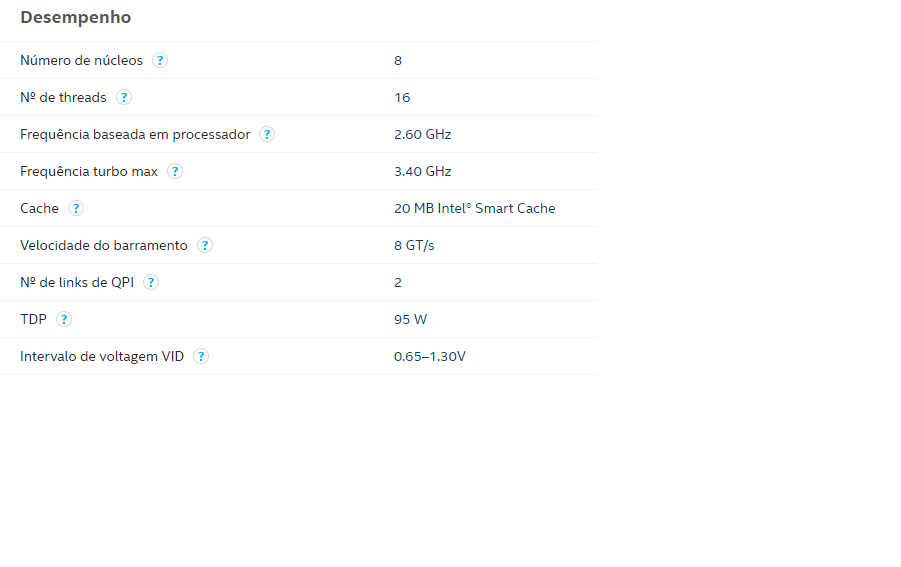Image resolution: width=901 pixels, height=567 pixels.
Task: Click the Nº de threads label text
Action: pyautogui.click(x=63, y=97)
